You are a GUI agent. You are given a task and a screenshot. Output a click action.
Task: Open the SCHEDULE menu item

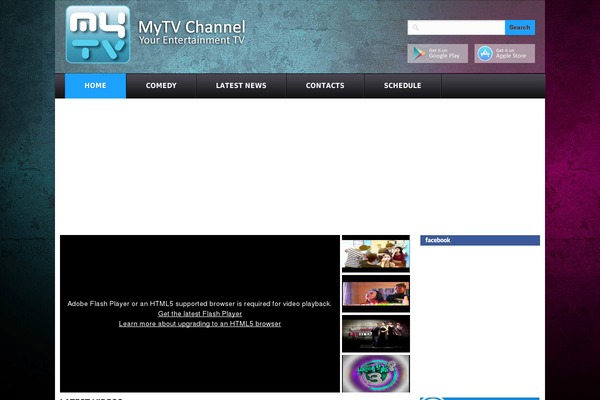click(x=403, y=86)
